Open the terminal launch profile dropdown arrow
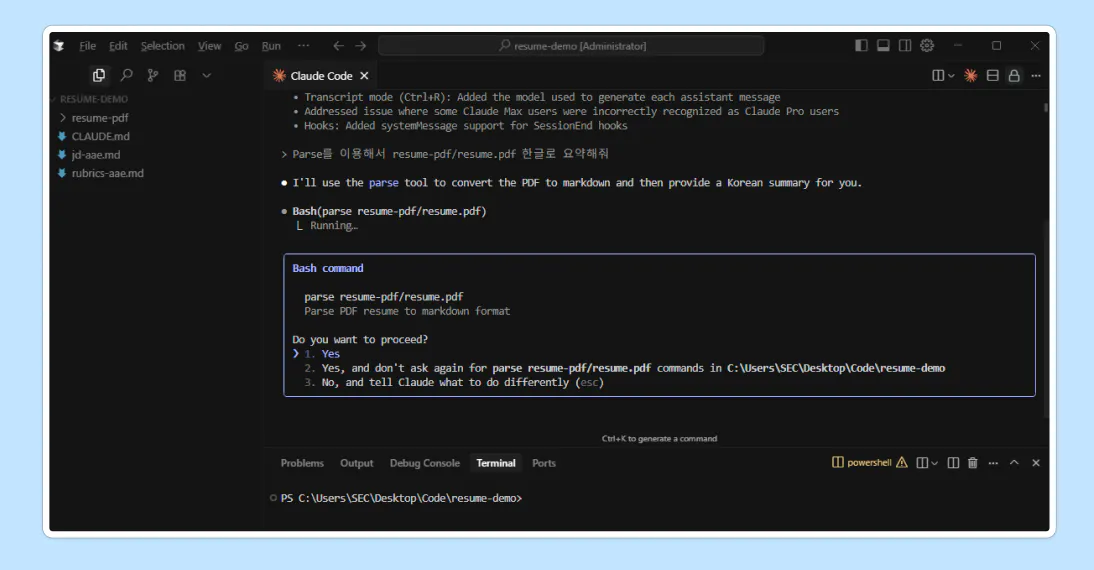 click(934, 463)
